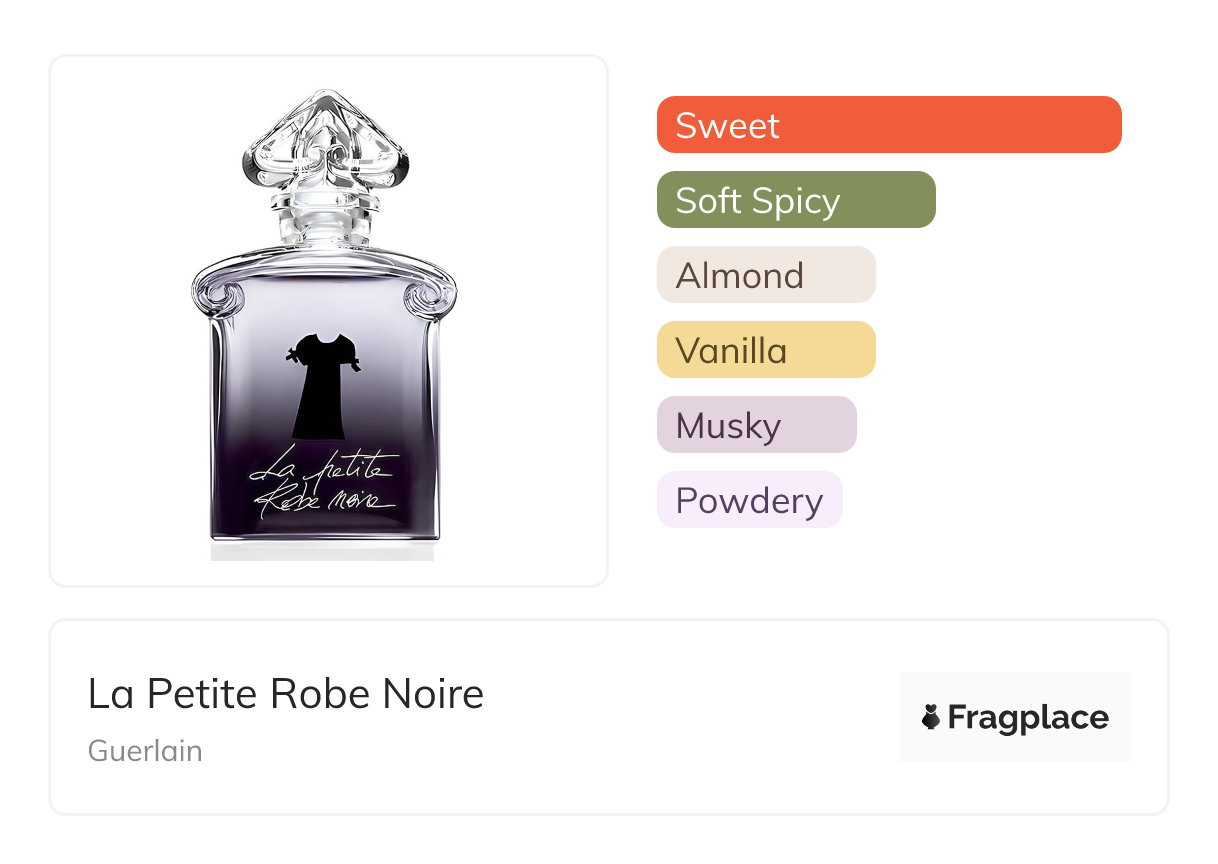
Task: Click the clear glass bottle neck
Action: click(324, 228)
